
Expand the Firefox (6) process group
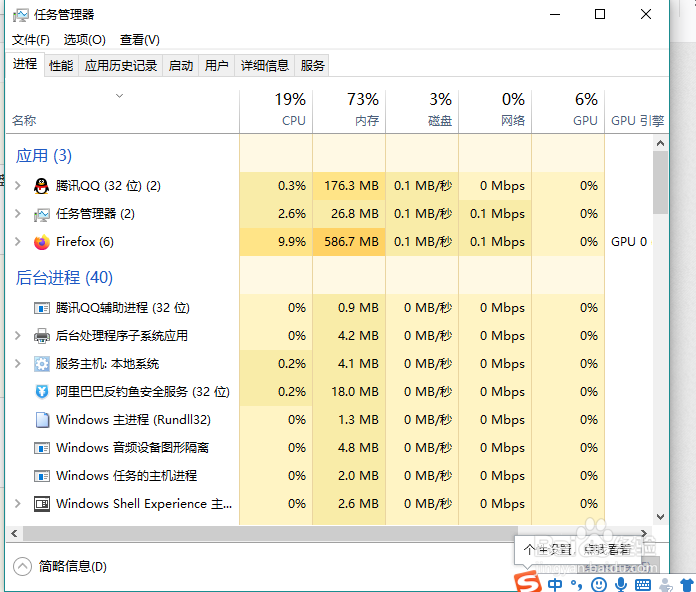click(17, 242)
